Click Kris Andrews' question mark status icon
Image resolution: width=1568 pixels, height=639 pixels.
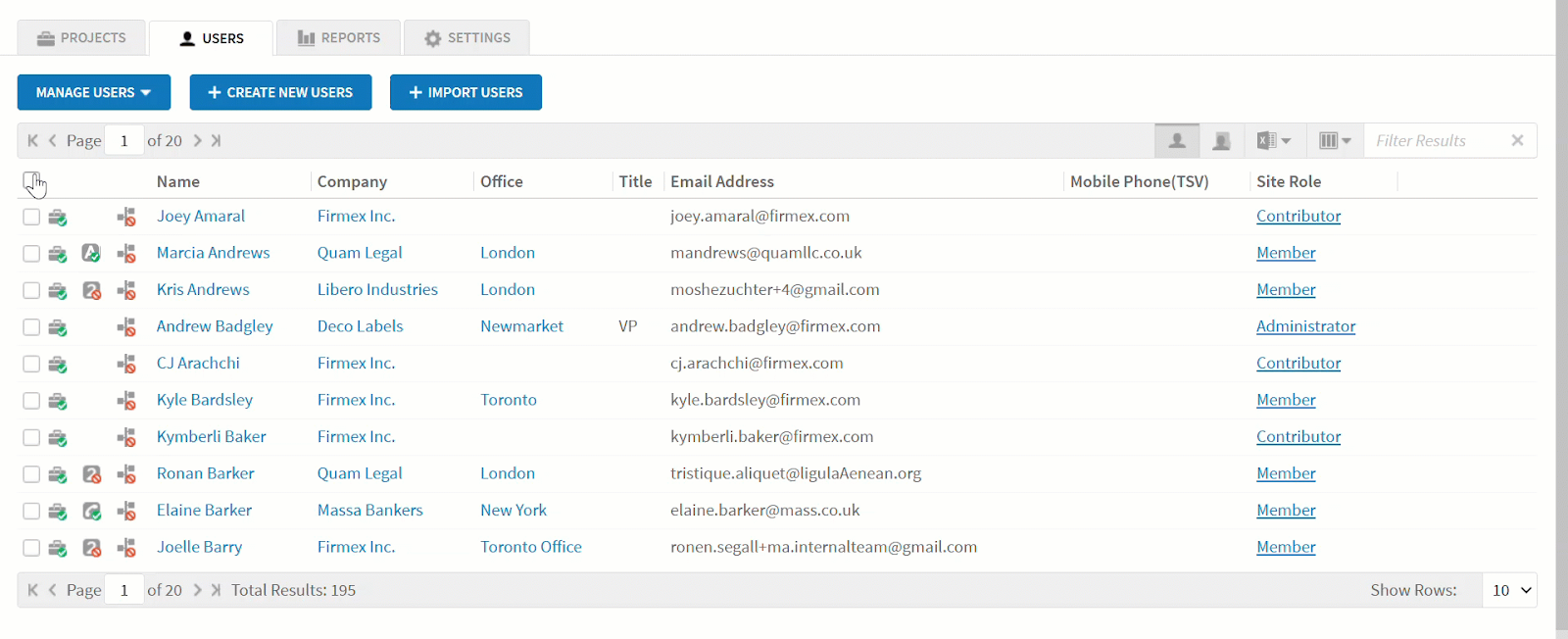91,291
